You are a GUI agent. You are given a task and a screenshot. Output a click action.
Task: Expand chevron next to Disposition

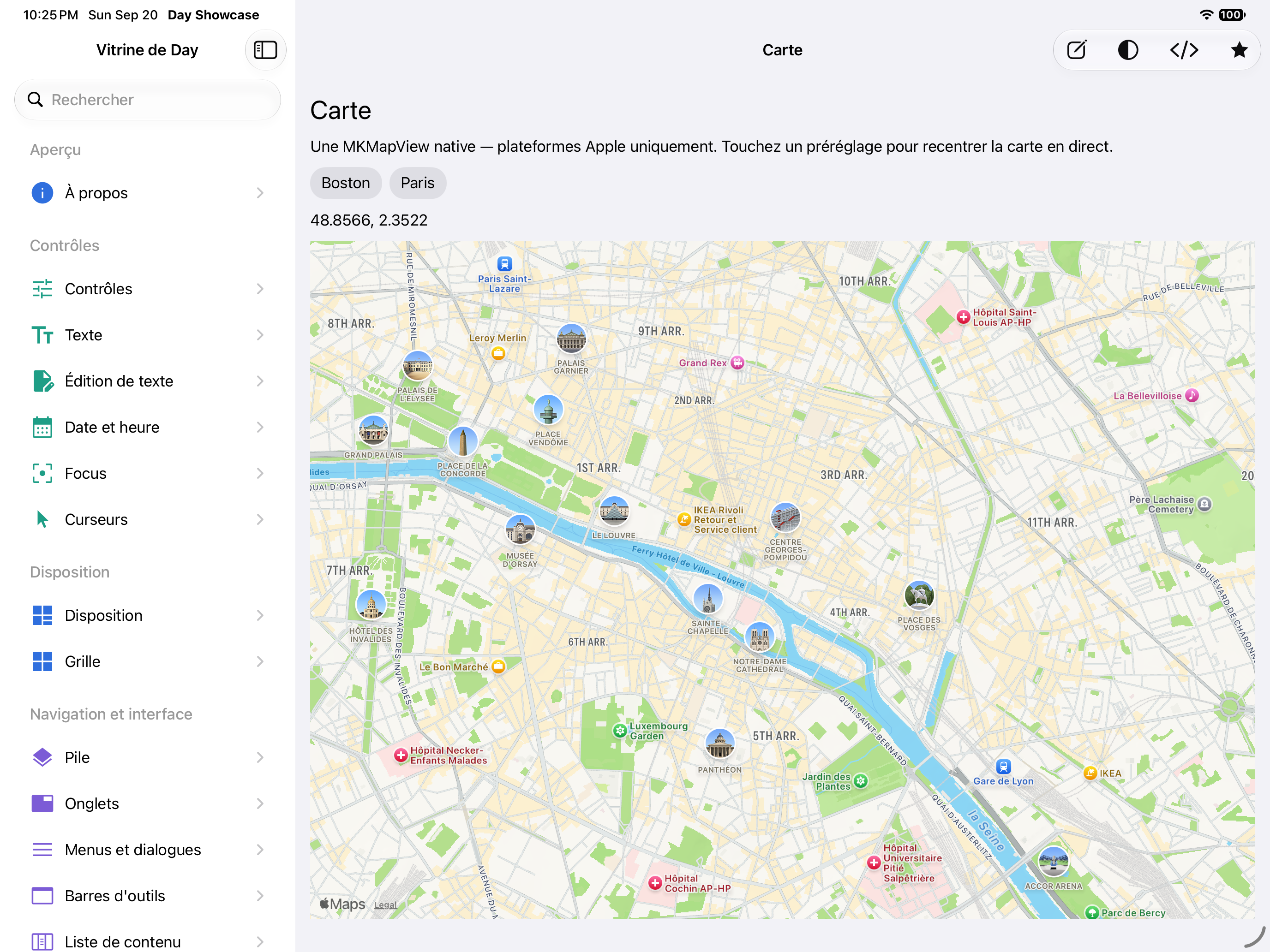coord(260,615)
